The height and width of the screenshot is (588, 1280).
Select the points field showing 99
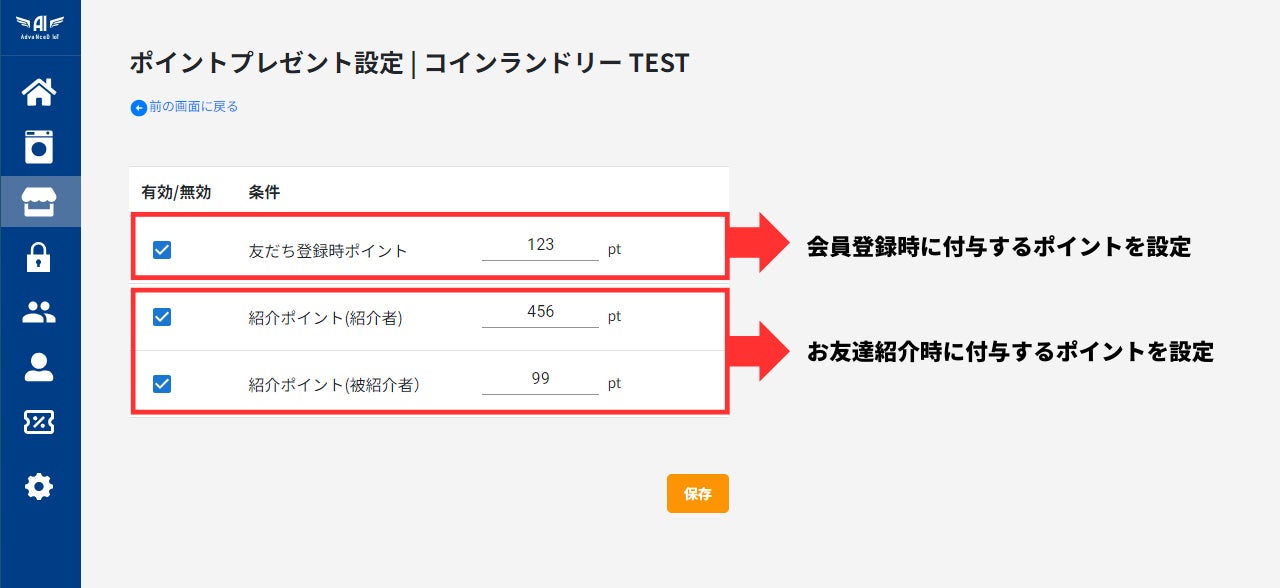(x=540, y=379)
